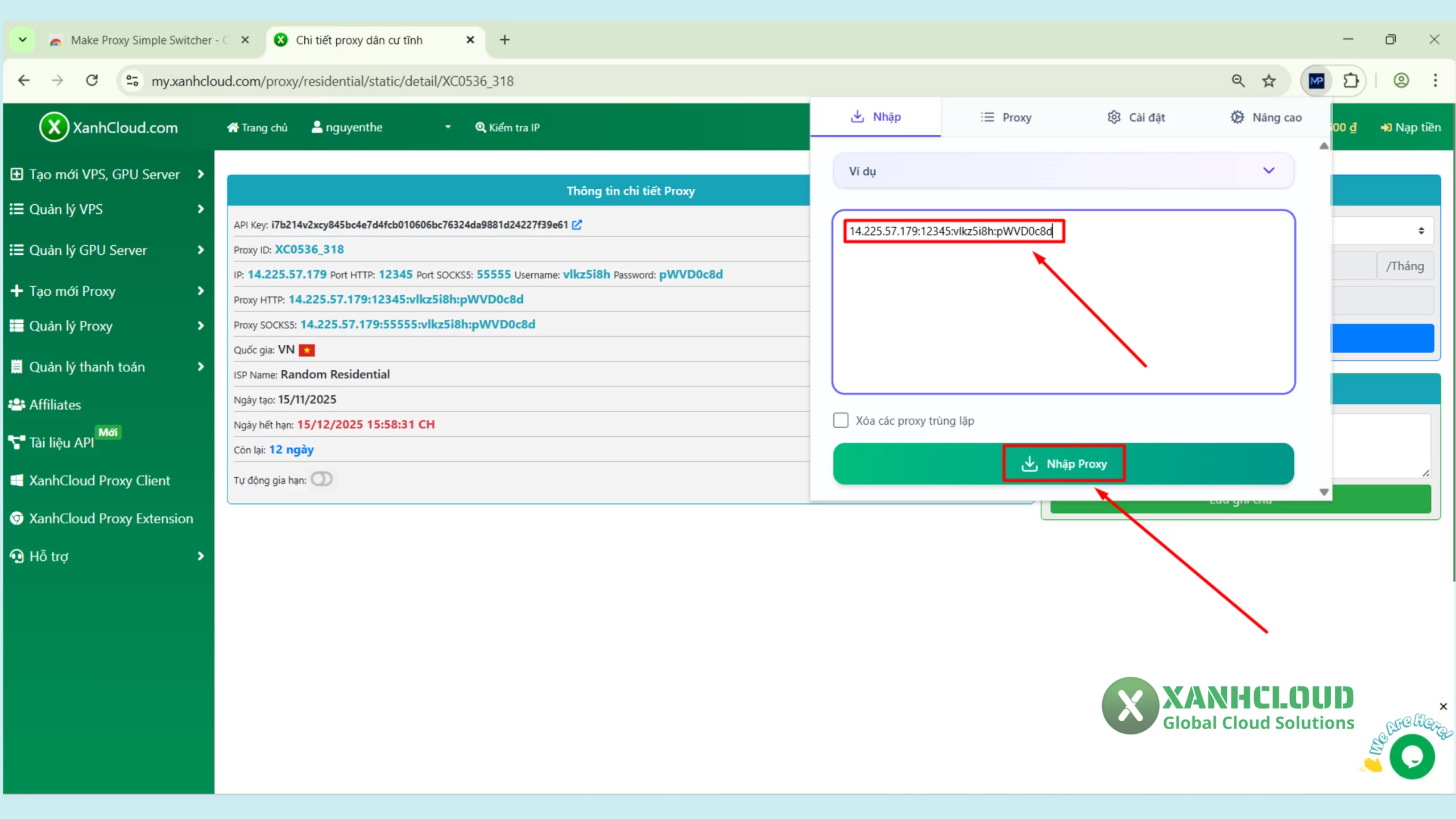The height and width of the screenshot is (819, 1456).
Task: Open the support chat bubble icon
Action: coord(1412,755)
